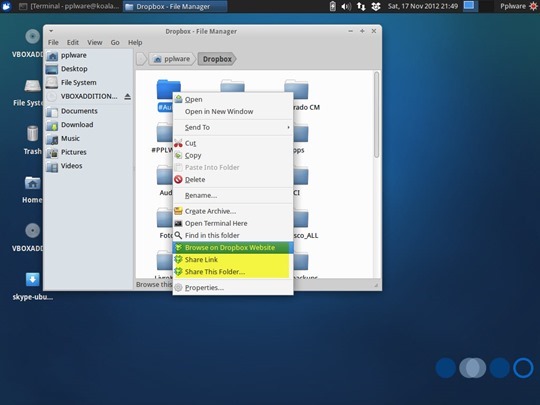540x405 pixels.
Task: Click the path bar left arrow button
Action: click(x=141, y=59)
